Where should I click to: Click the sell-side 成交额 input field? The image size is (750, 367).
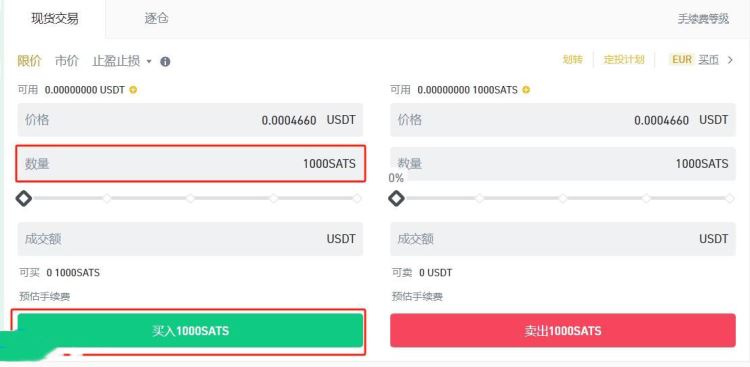(x=562, y=239)
